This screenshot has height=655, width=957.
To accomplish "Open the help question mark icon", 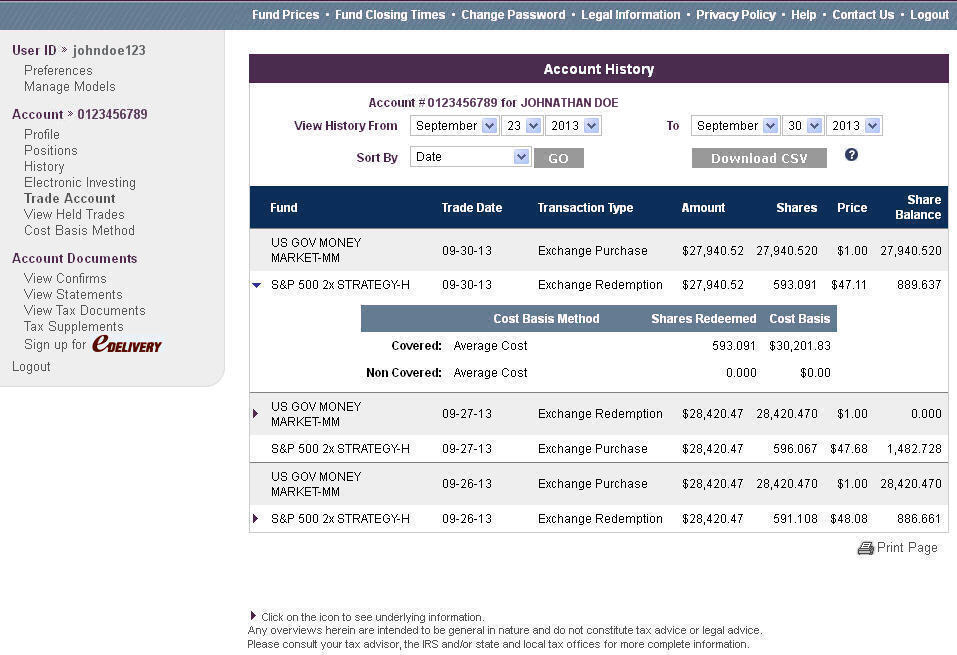I will pos(851,155).
